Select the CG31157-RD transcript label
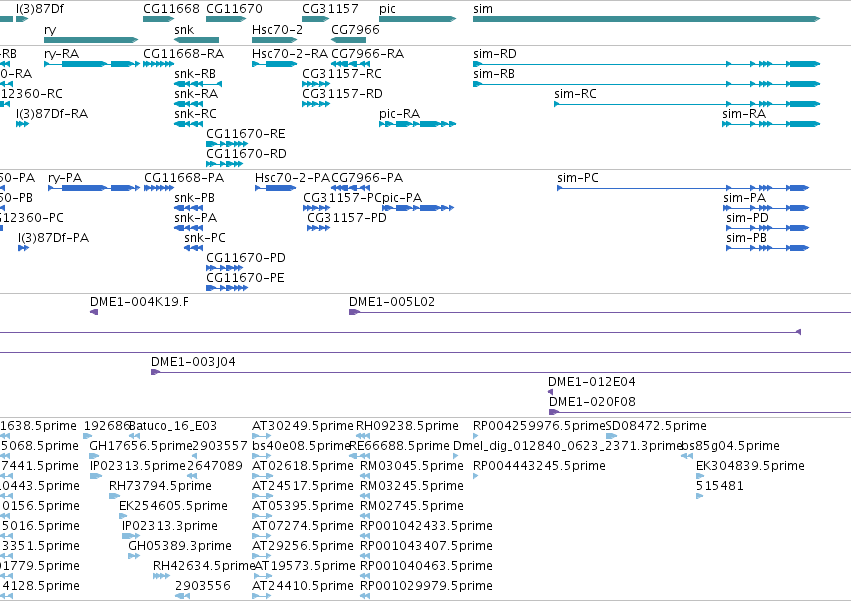851x601 pixels. point(342,94)
